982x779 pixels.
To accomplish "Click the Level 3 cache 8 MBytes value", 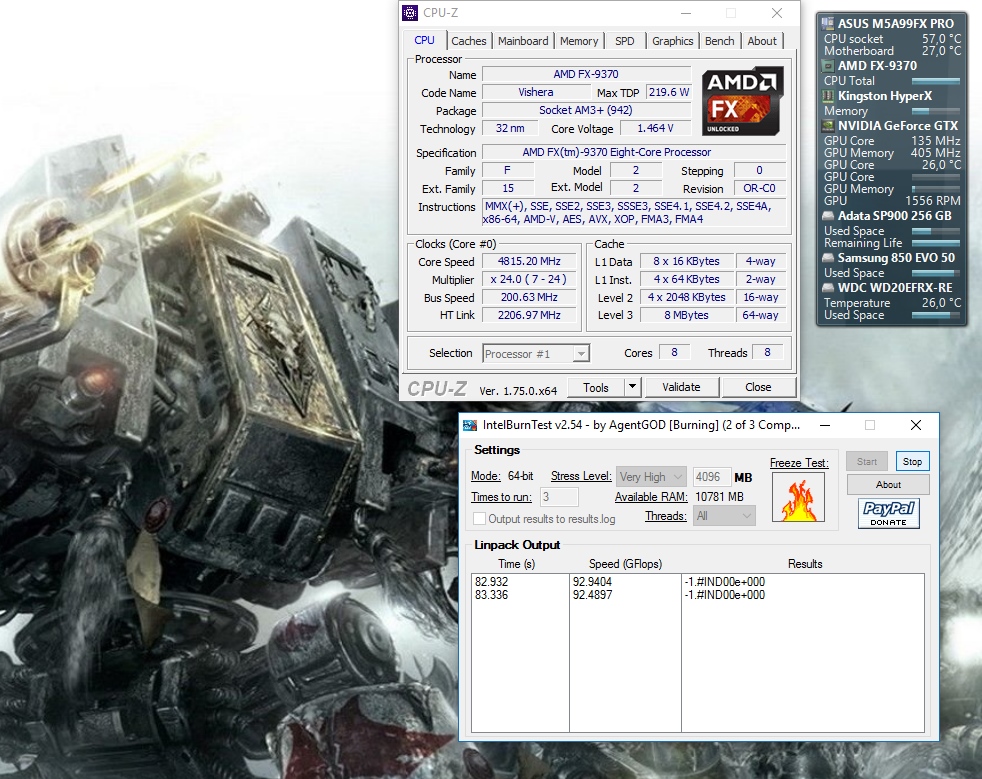I will point(686,315).
